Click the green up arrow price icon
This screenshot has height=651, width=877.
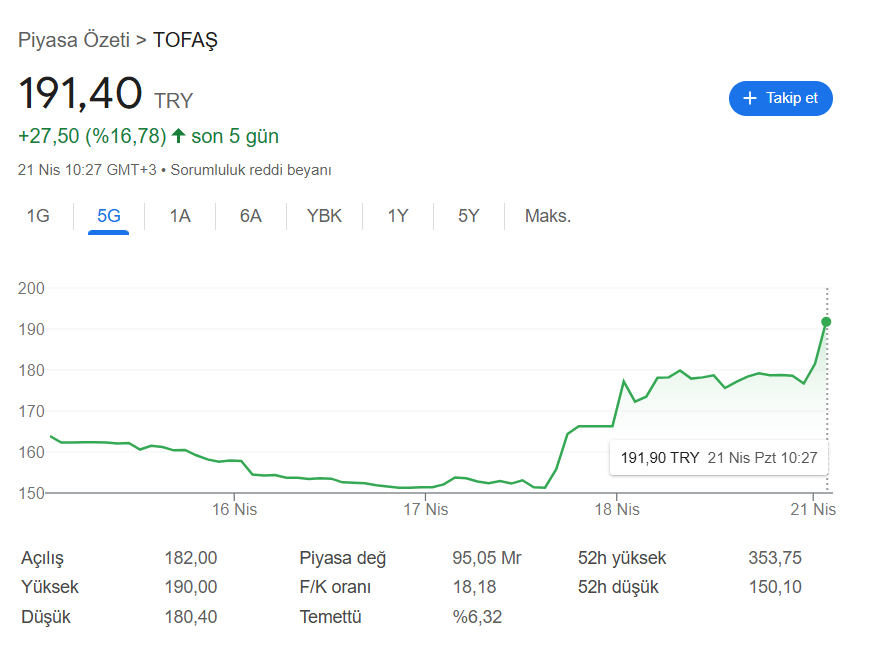click(178, 136)
